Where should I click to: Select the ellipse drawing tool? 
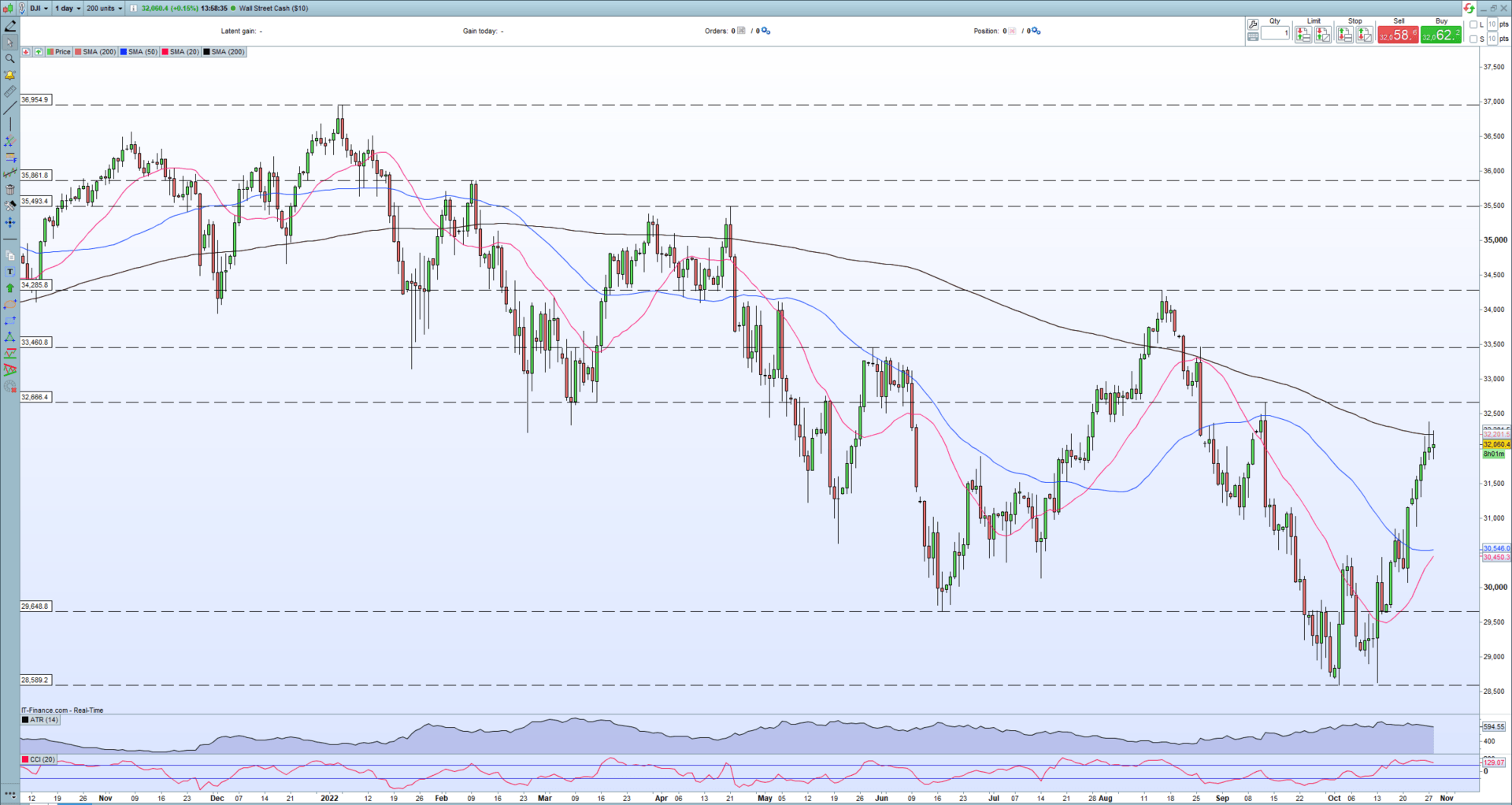click(x=10, y=304)
